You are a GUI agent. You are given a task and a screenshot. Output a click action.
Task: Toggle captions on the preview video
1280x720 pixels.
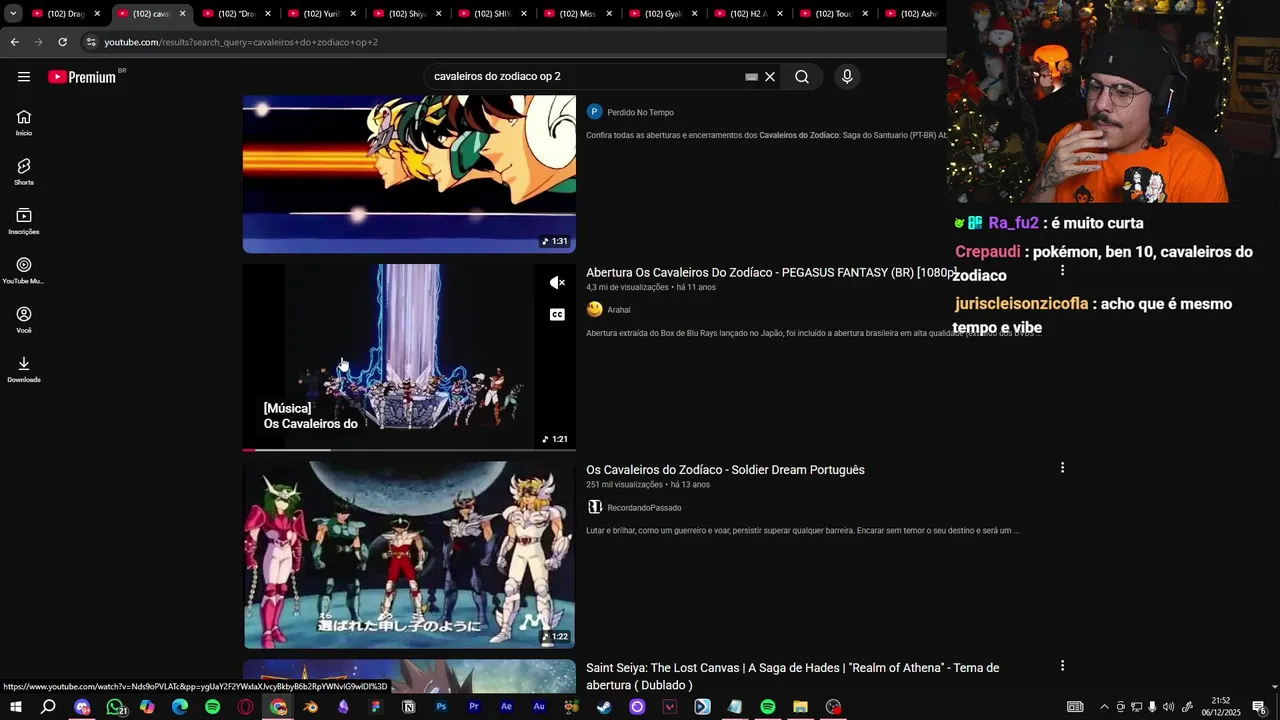point(558,314)
